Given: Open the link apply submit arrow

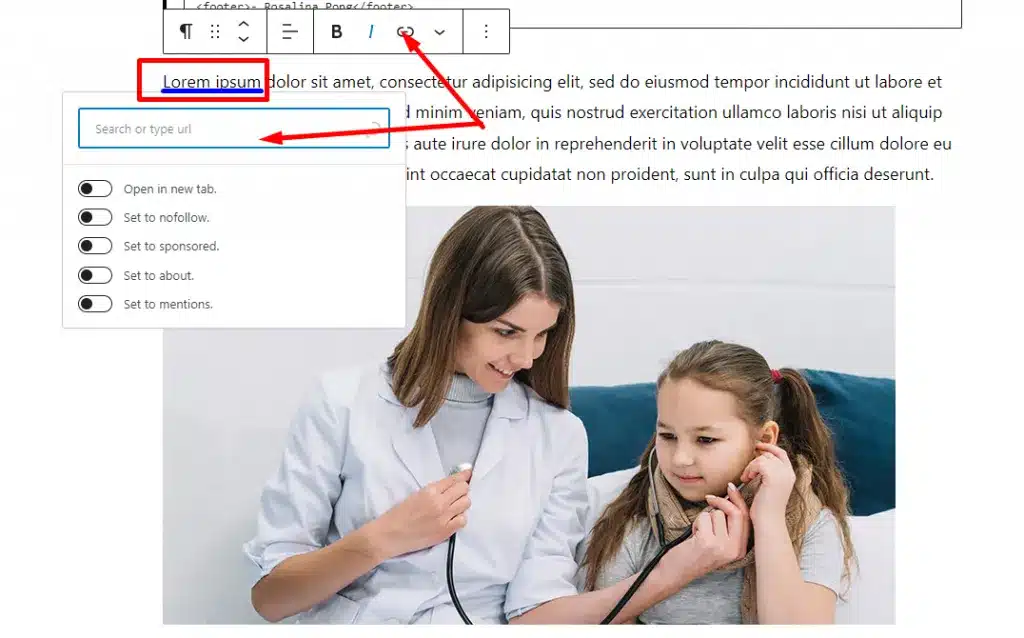Looking at the screenshot, I should [x=377, y=128].
